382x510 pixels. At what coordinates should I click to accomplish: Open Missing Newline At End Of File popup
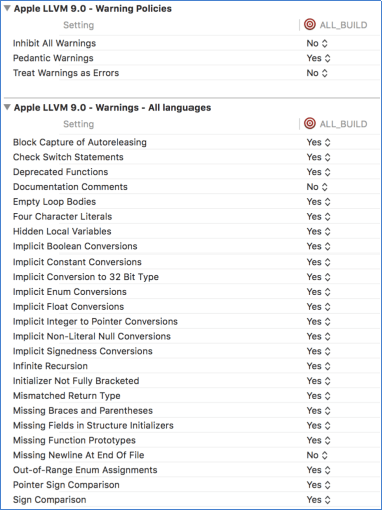click(x=317, y=455)
